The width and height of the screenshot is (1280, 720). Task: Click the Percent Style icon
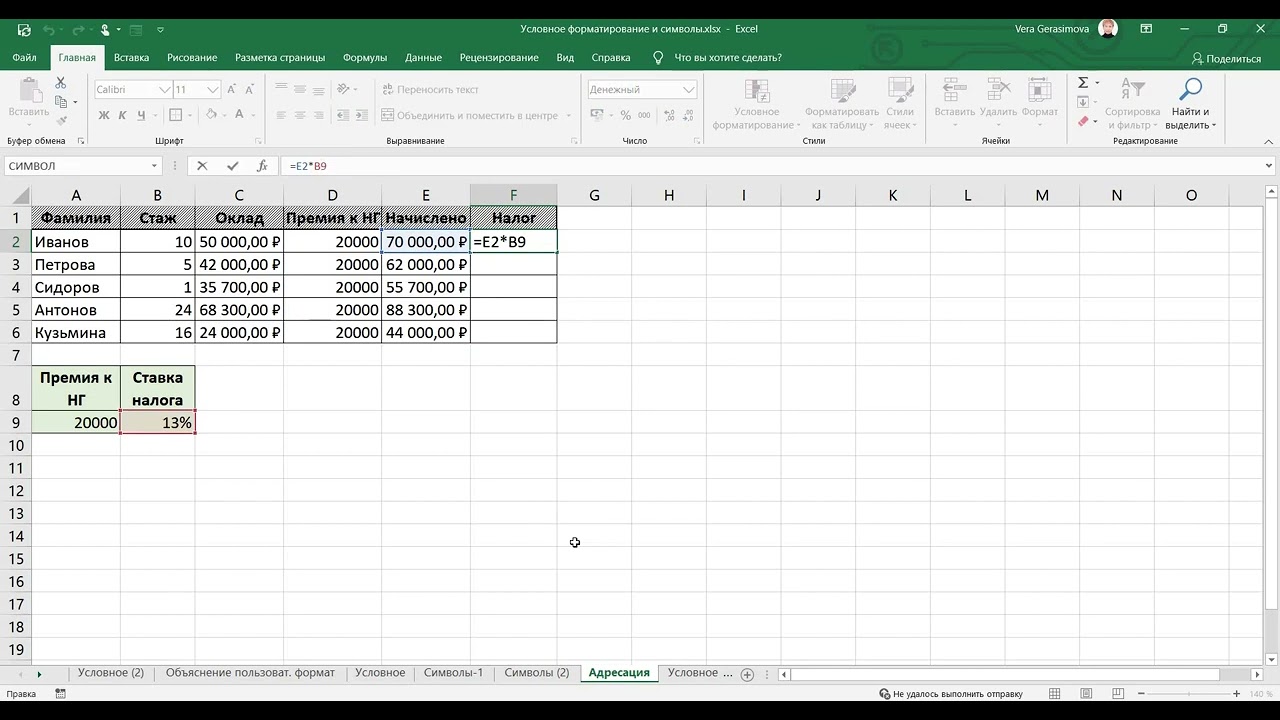[625, 116]
